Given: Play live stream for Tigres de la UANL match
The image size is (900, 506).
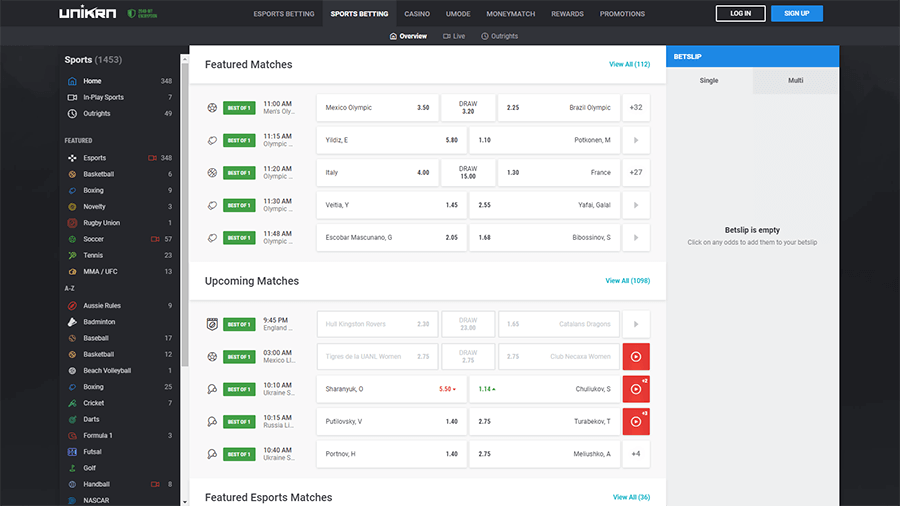Looking at the screenshot, I should [636, 357].
